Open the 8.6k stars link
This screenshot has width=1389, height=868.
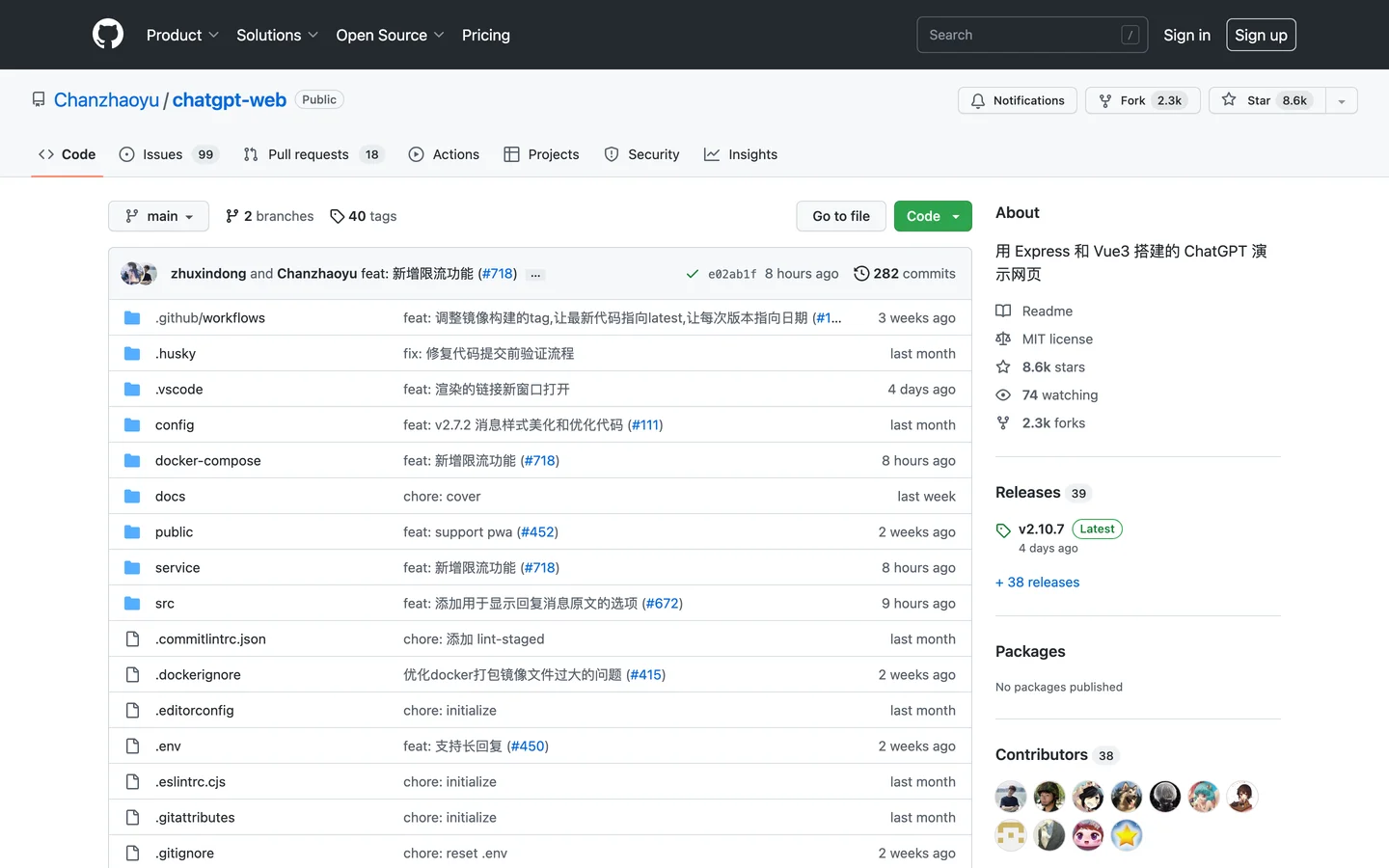pyautogui.click(x=1053, y=366)
